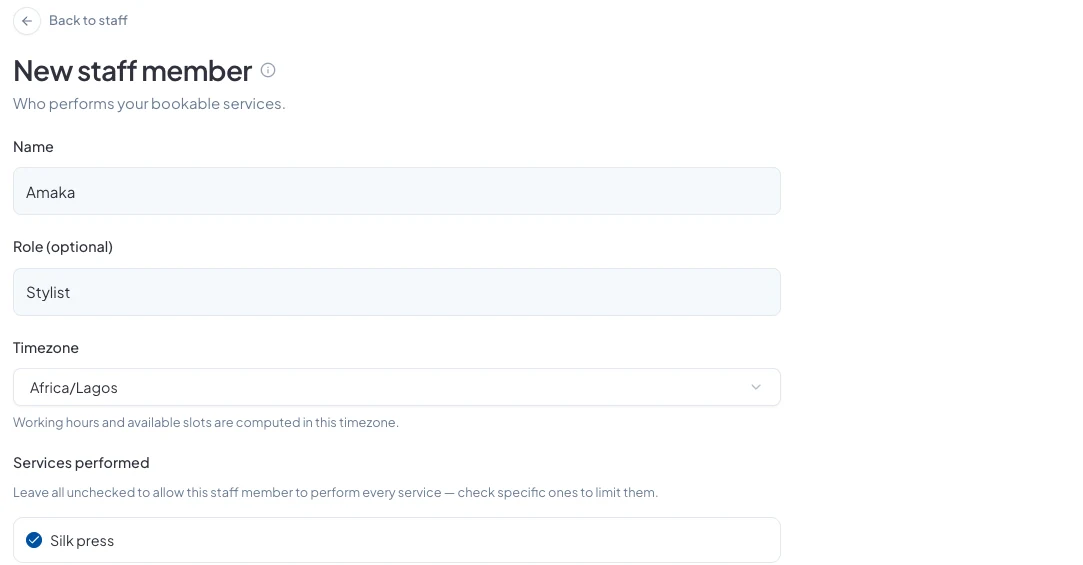Image resolution: width=1083 pixels, height=565 pixels.
Task: Open the Africa/Lagos timezone dropdown
Action: click(396, 387)
